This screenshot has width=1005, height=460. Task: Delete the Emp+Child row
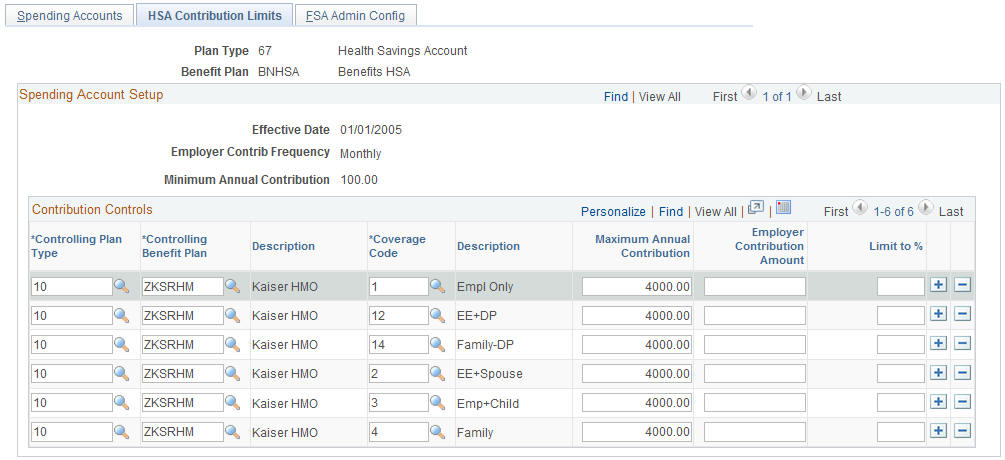[x=962, y=402]
